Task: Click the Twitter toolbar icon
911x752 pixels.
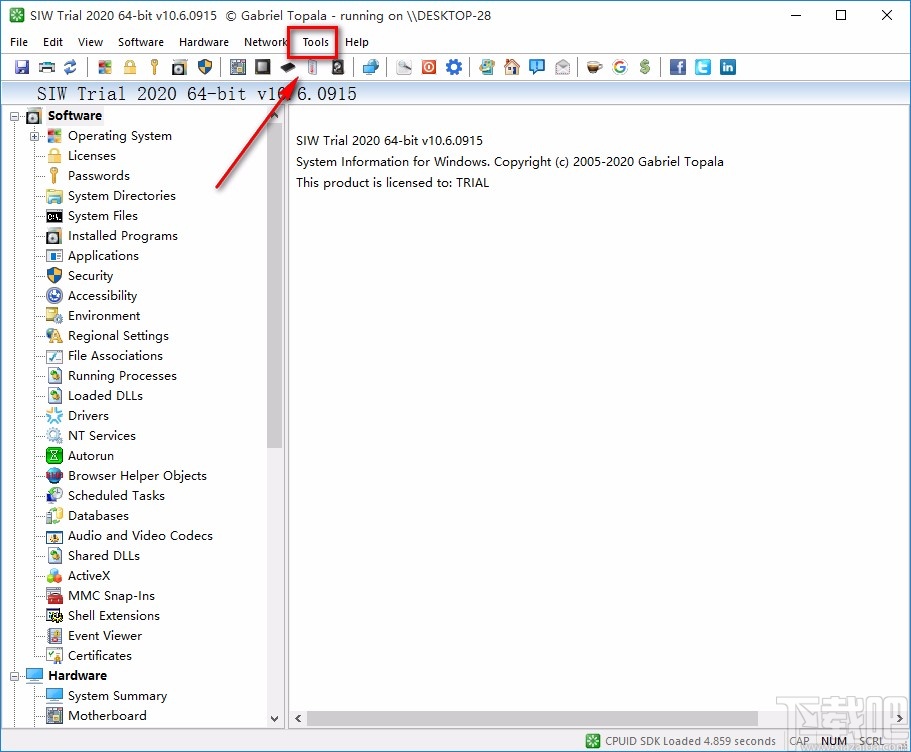Action: pyautogui.click(x=702, y=67)
